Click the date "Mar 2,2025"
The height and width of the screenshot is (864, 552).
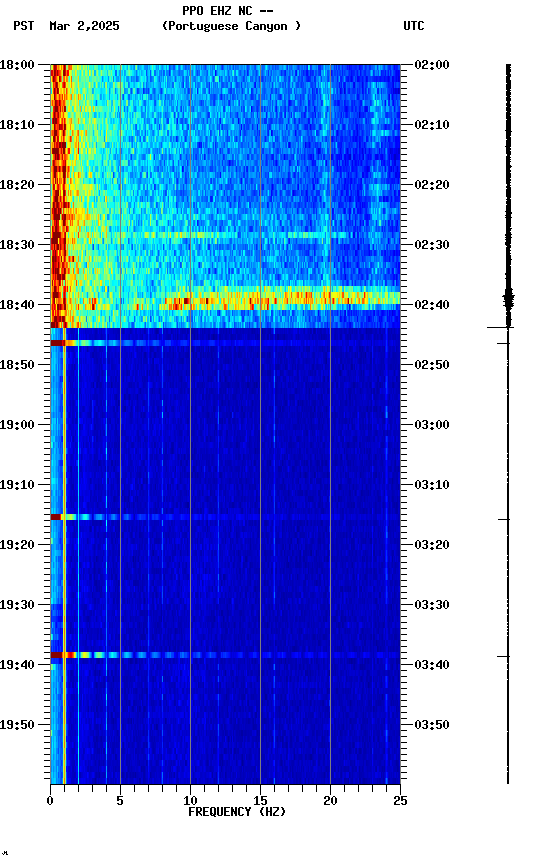point(84,26)
